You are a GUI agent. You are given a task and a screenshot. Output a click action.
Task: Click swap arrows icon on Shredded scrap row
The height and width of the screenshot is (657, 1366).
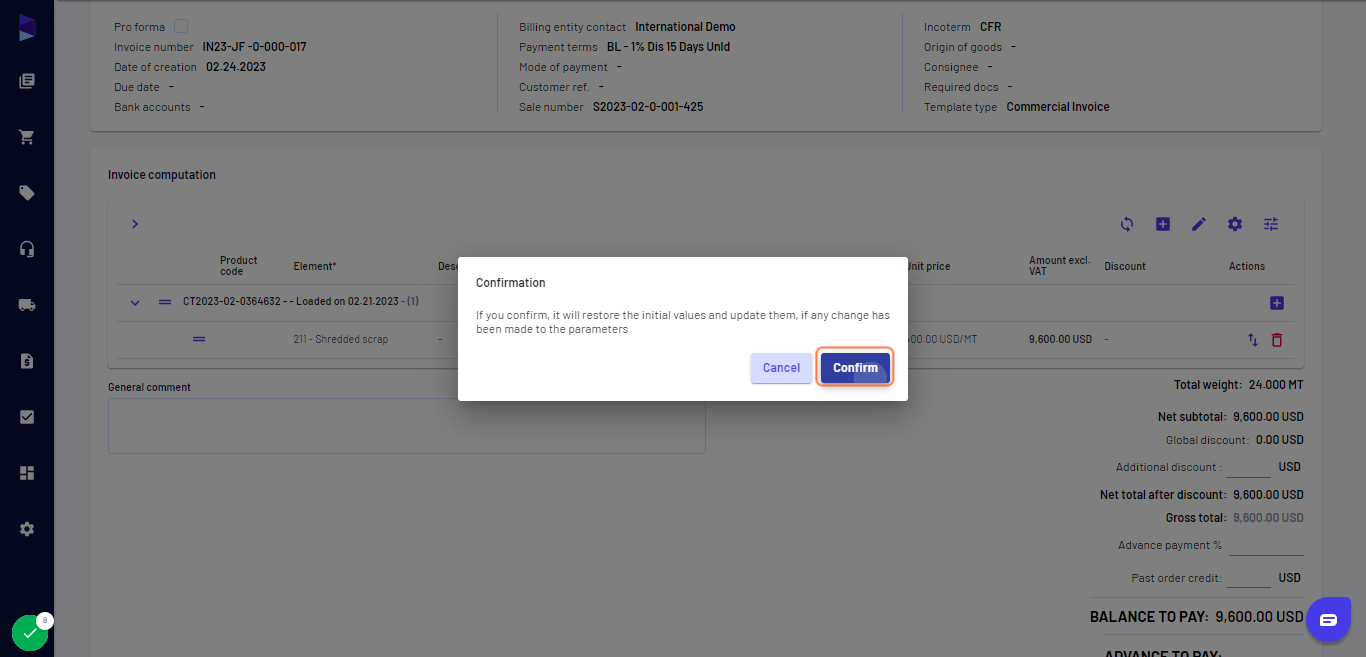tap(1253, 340)
